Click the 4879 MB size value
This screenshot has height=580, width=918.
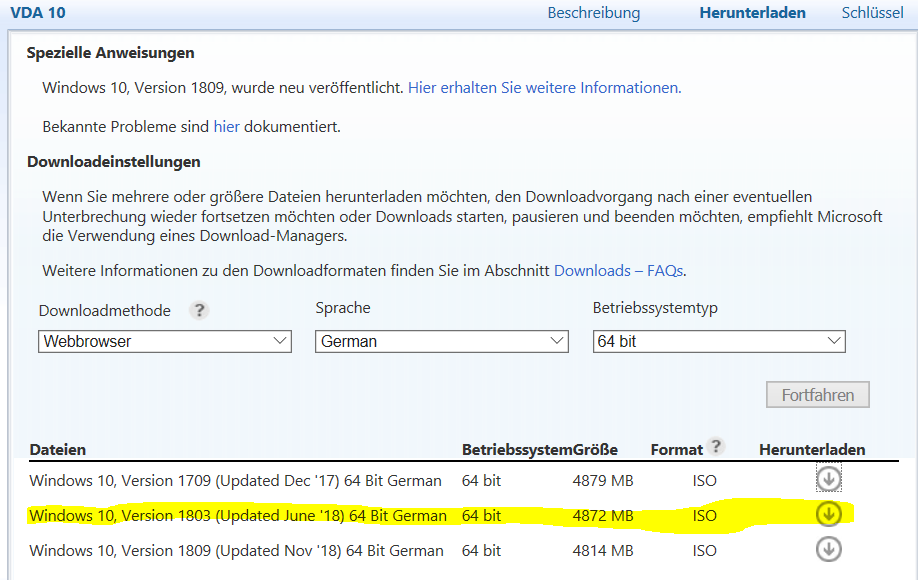click(x=603, y=481)
